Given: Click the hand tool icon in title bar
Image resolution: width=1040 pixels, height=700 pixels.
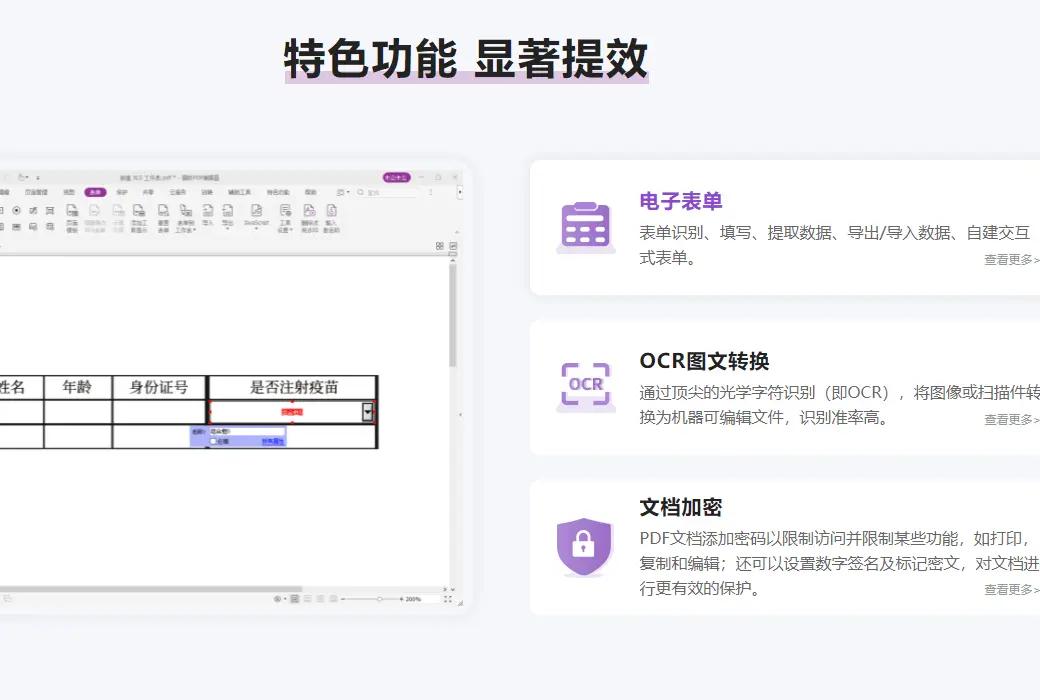Looking at the screenshot, I should 21,178.
